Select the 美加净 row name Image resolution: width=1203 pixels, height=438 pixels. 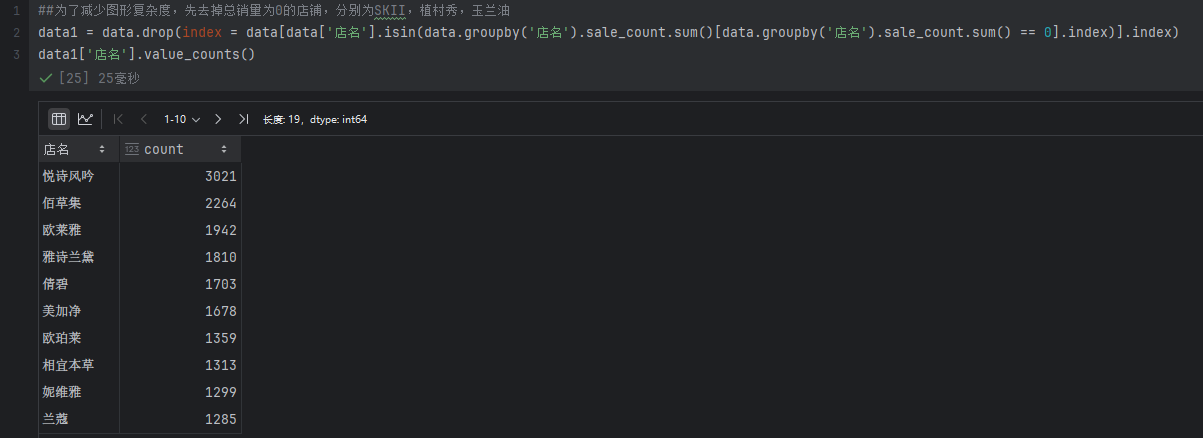62,311
